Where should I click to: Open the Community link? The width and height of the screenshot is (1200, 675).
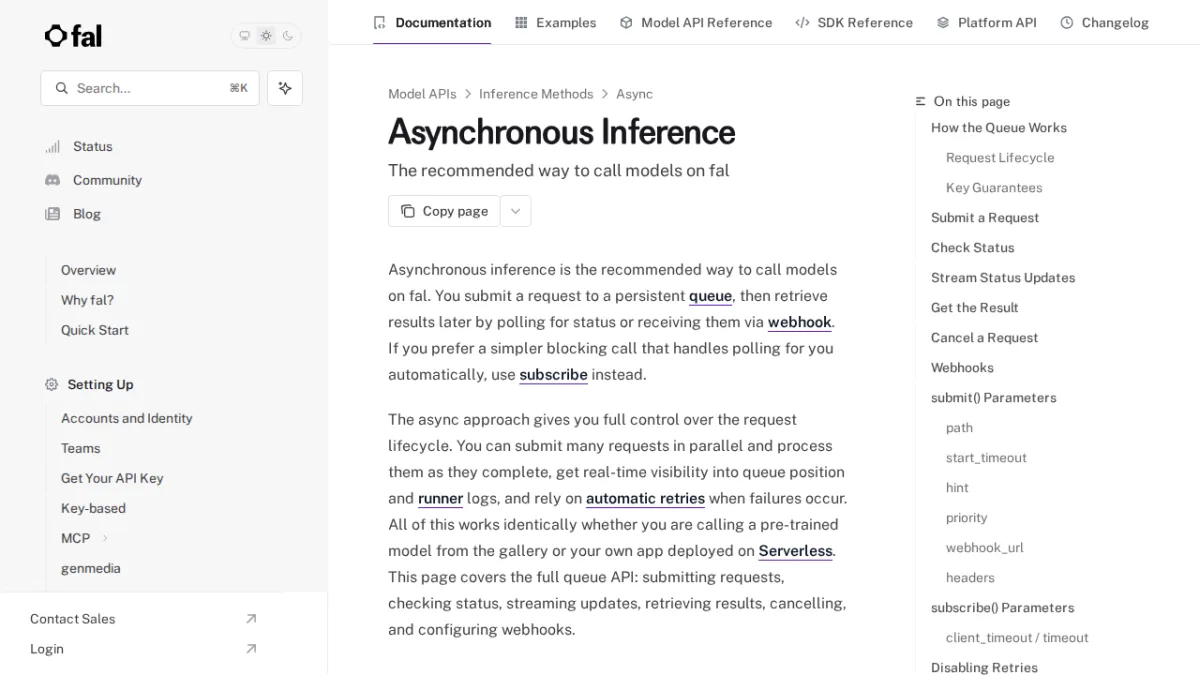tap(107, 180)
